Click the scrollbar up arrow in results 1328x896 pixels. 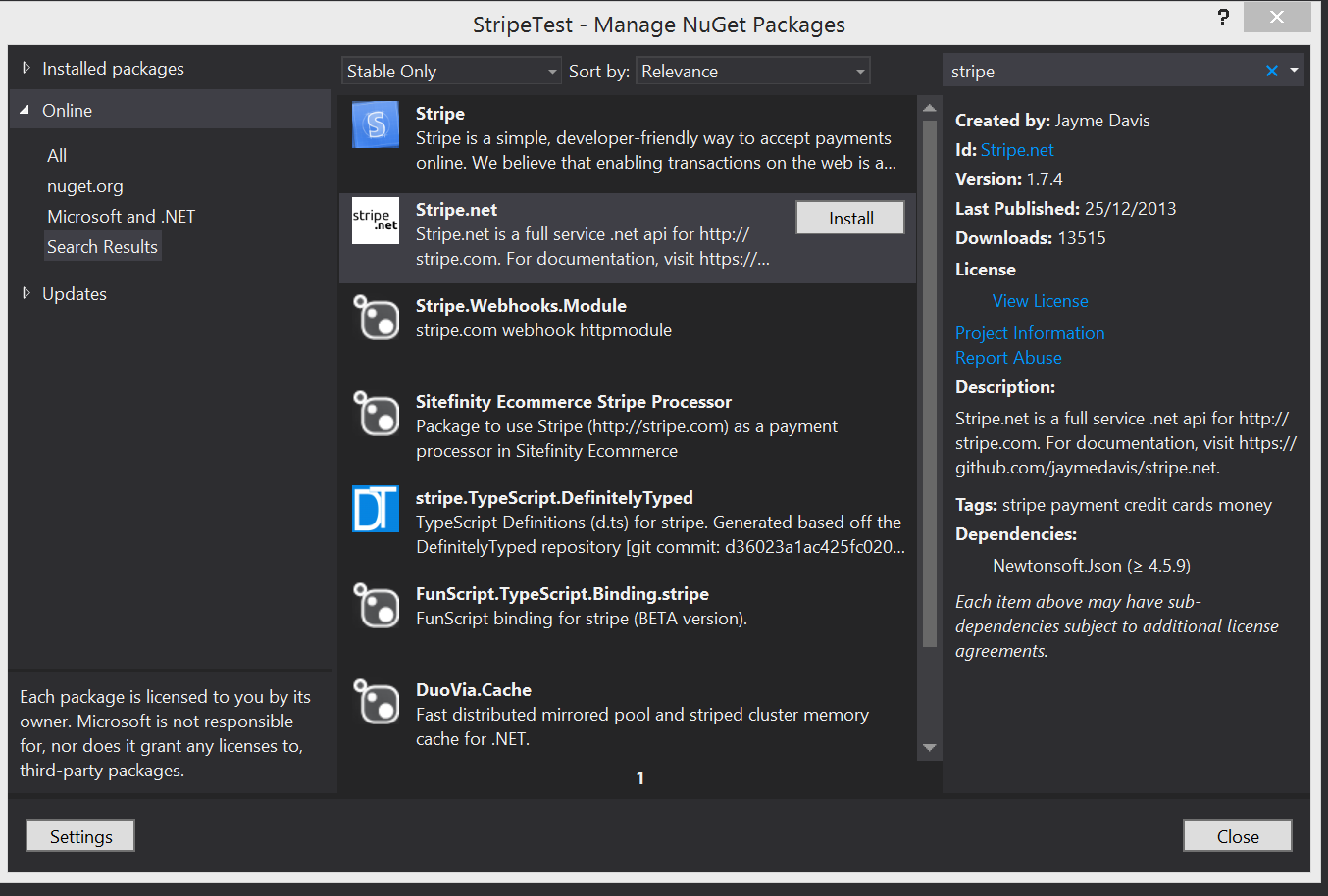point(929,107)
